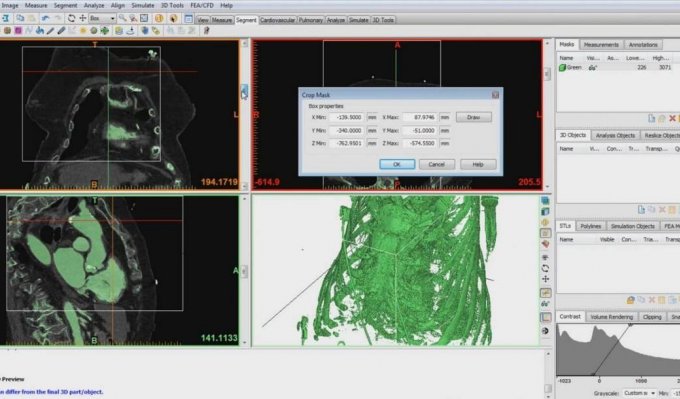Open the Image menu
Screen dimensions: 680x399
pos(10,6)
